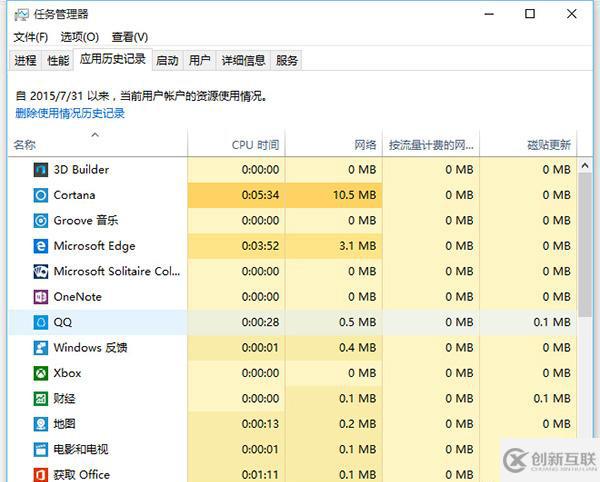
Task: Click Windows 反馈 network value 0.4 MB
Action: (357, 348)
